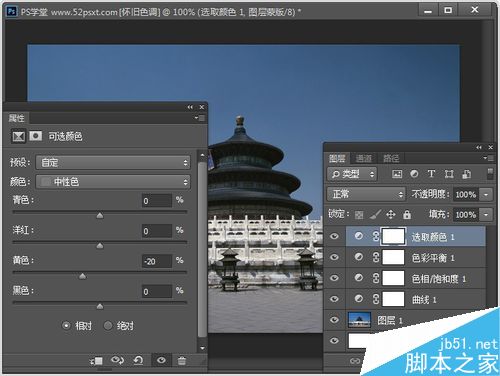Viewport: 500px width, 376px height.
Task: Open the 填充 fill slider arrow
Action: [x=486, y=215]
